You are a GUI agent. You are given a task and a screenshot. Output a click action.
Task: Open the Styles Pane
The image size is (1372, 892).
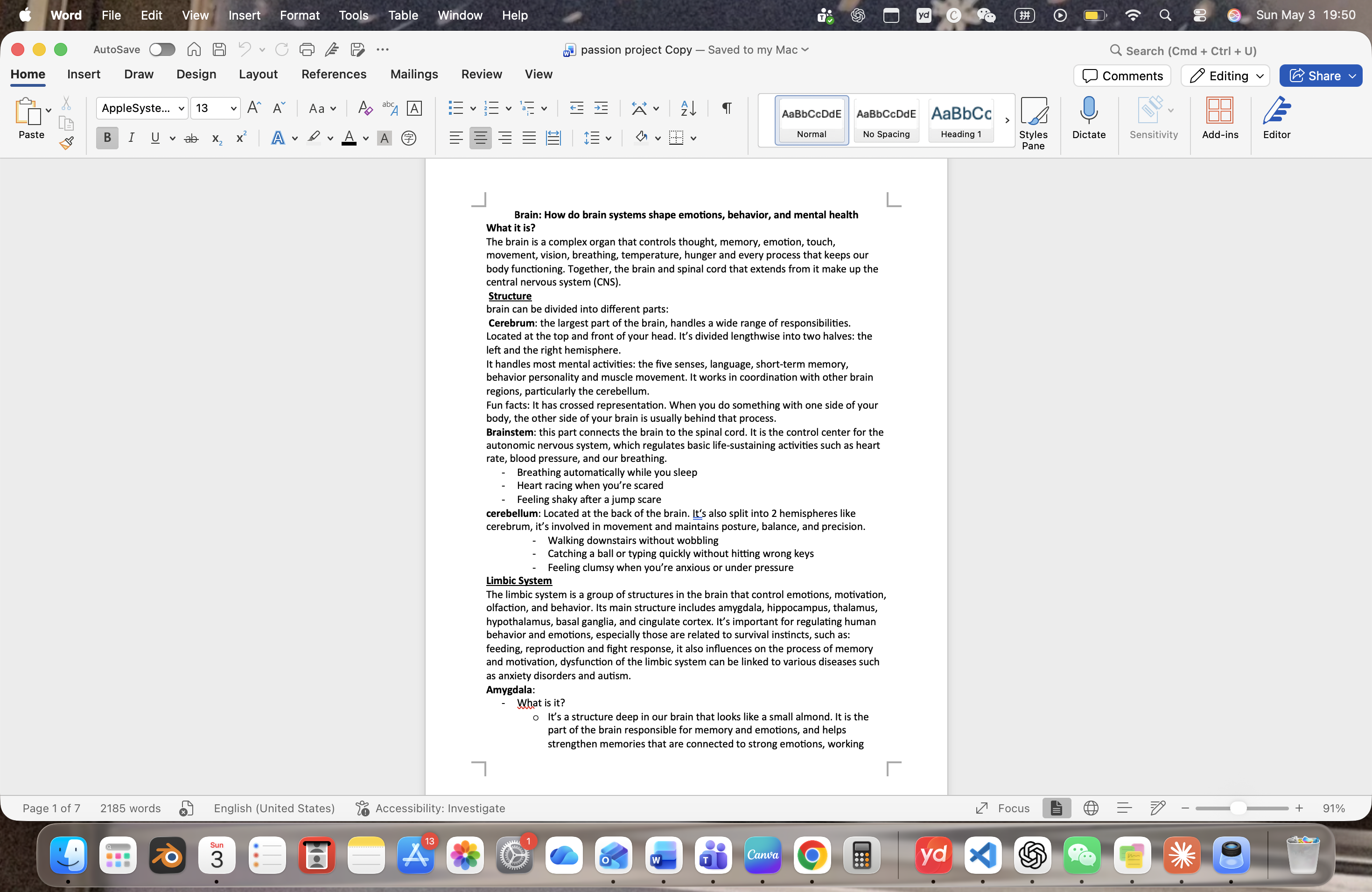(1033, 123)
